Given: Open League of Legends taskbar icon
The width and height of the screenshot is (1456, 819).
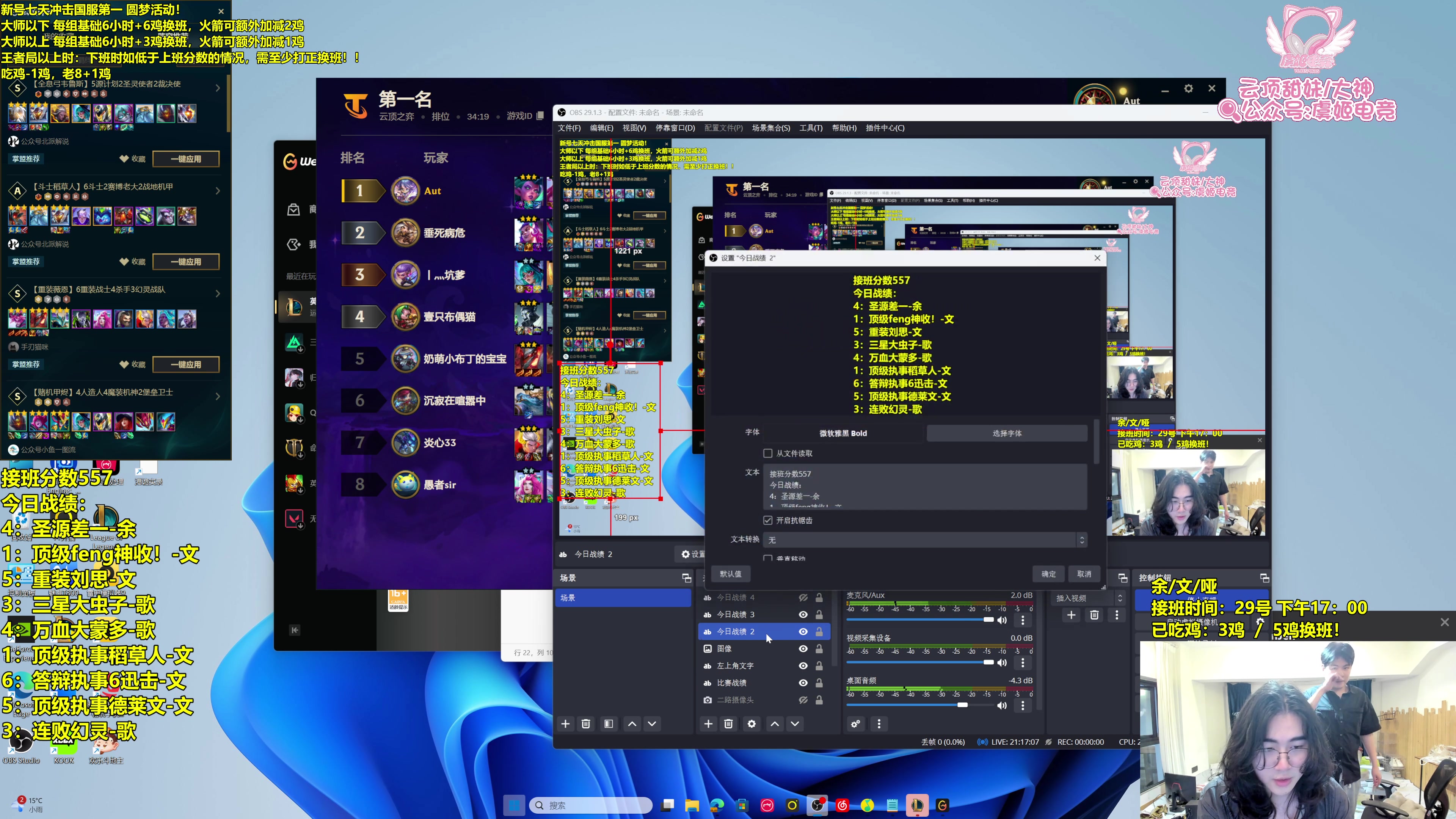Looking at the screenshot, I should click(x=917, y=805).
